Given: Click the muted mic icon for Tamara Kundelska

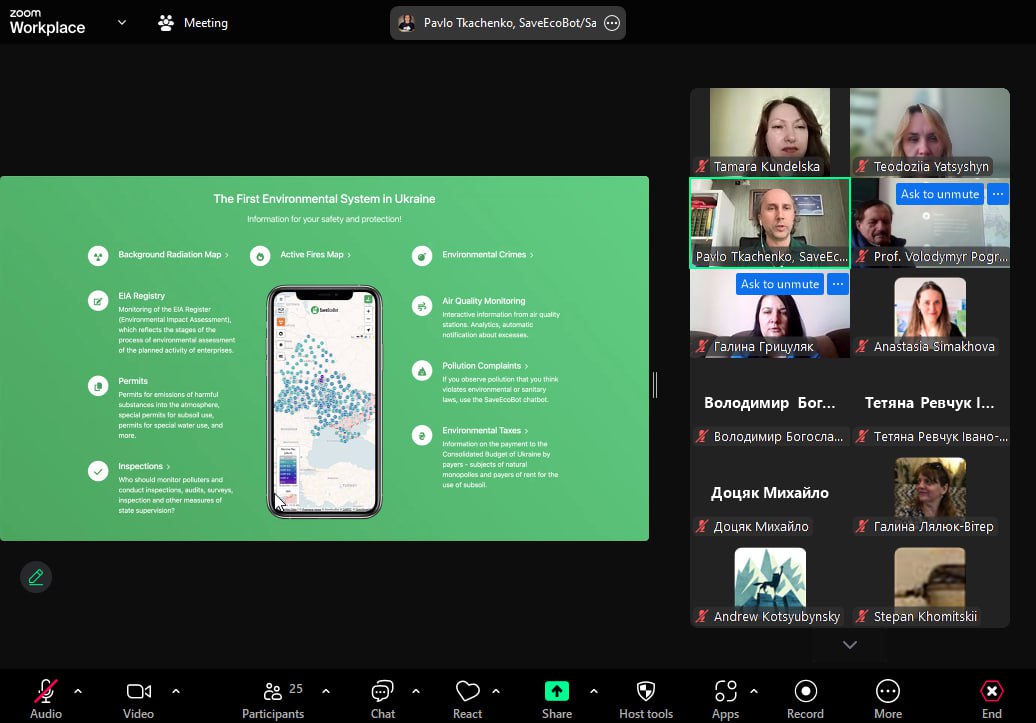Looking at the screenshot, I should click(x=702, y=167).
